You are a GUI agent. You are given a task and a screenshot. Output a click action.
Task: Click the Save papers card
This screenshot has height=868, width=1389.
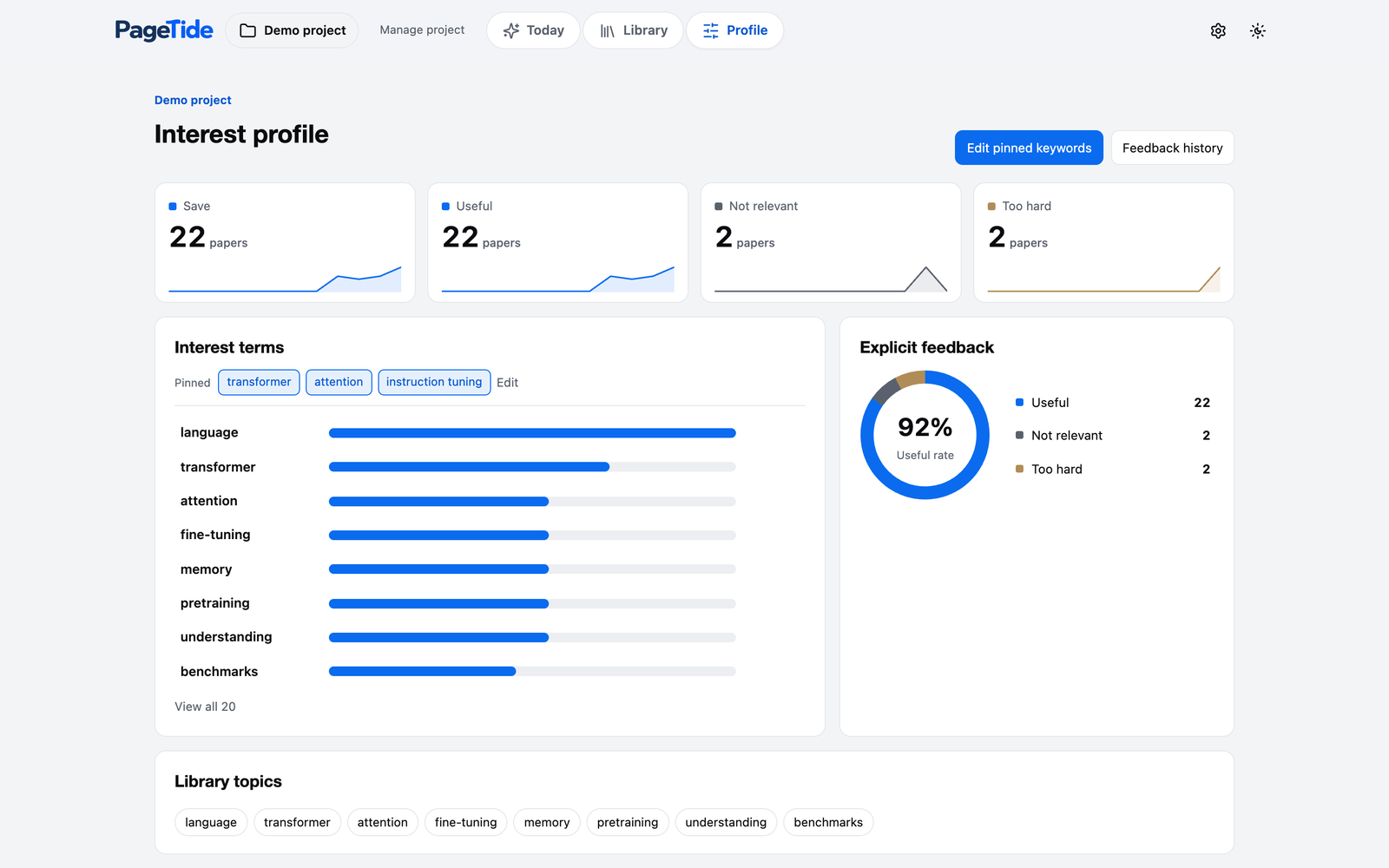285,242
